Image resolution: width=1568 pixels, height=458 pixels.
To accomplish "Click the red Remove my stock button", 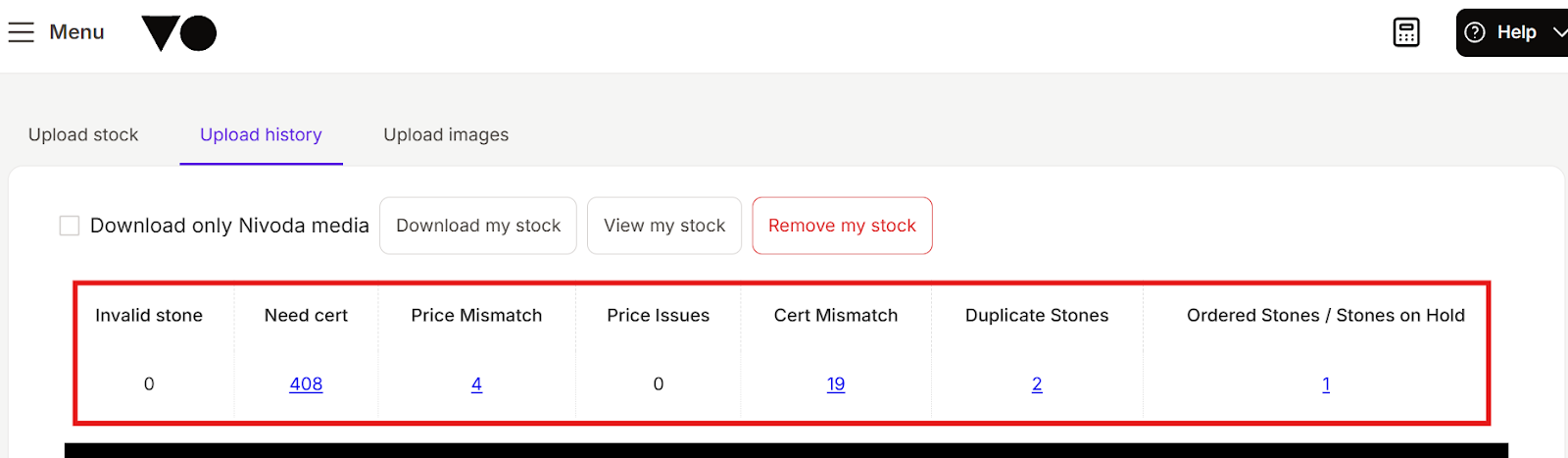I will [x=842, y=226].
